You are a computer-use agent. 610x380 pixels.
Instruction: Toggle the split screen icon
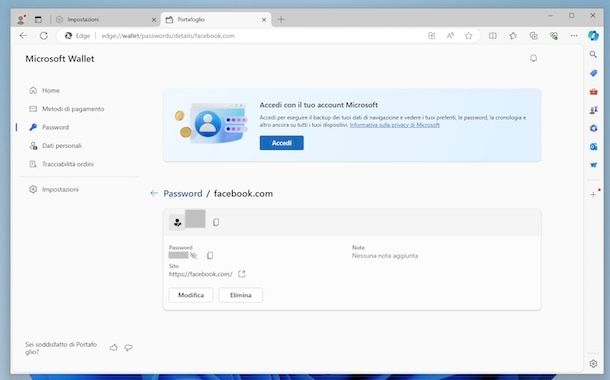493,36
